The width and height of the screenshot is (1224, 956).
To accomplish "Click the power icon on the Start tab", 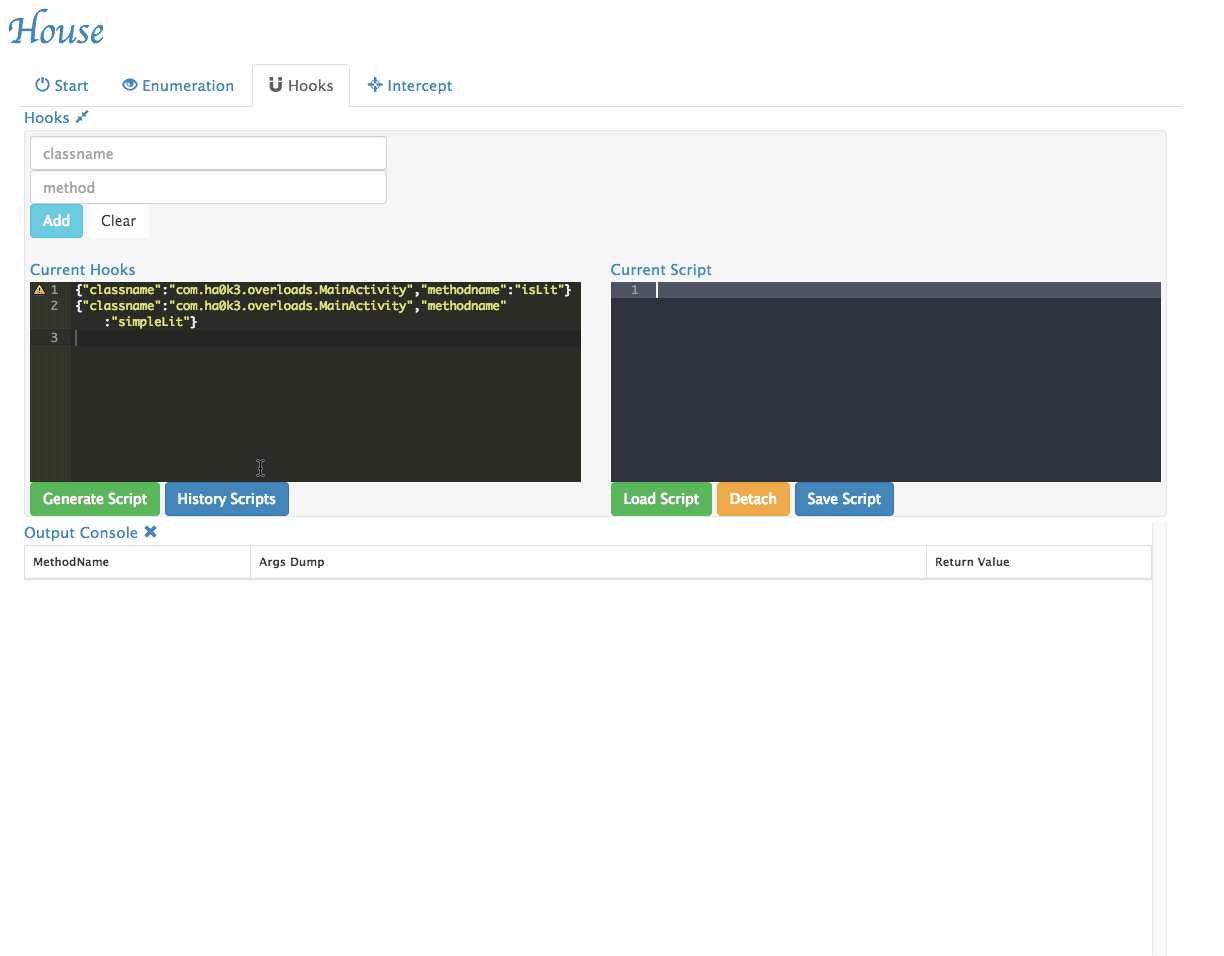I will pos(40,85).
